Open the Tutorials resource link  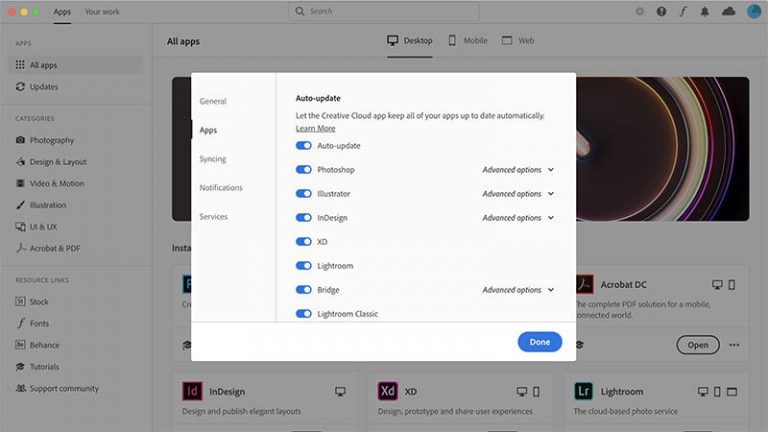coord(37,366)
